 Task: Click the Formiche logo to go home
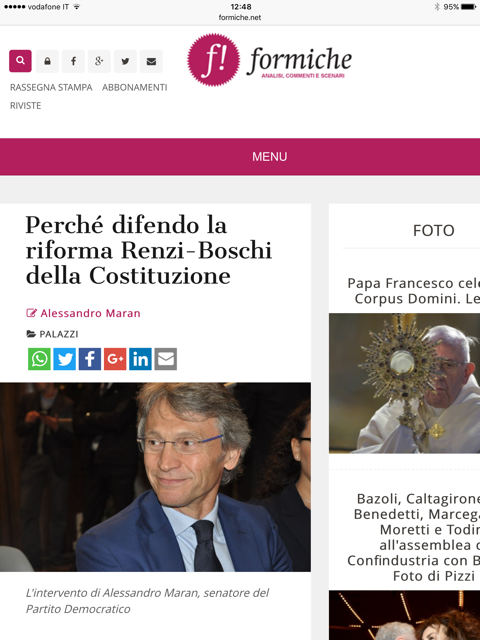269,60
